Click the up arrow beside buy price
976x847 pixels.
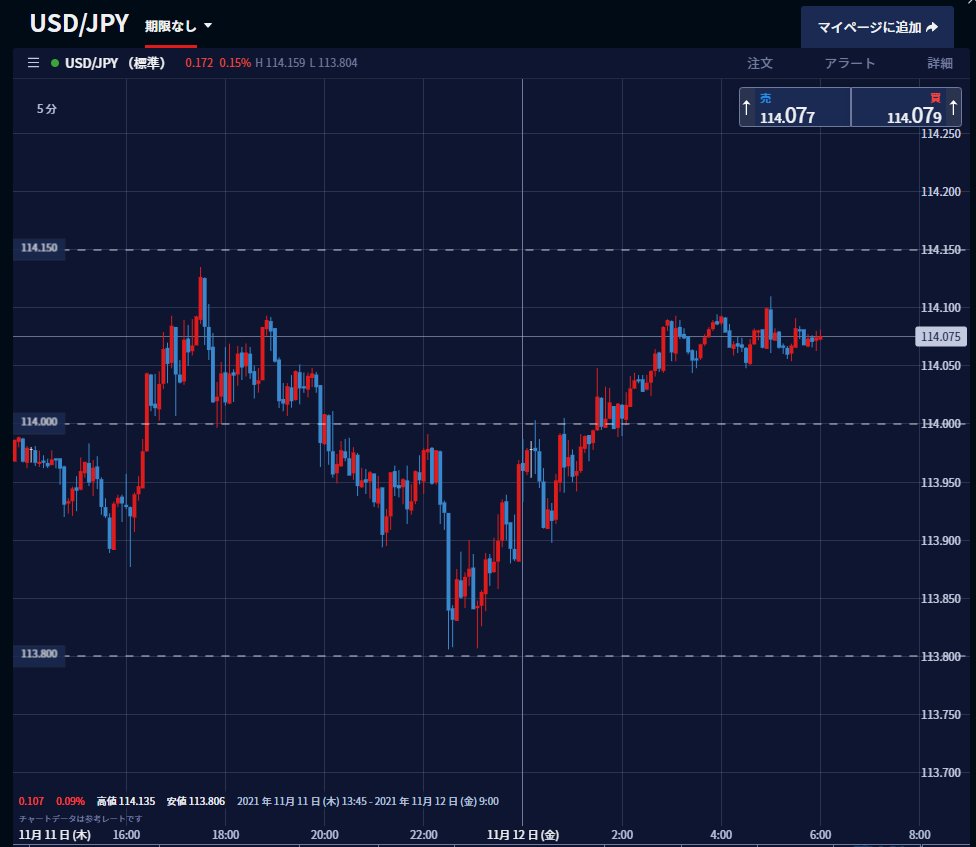click(953, 108)
